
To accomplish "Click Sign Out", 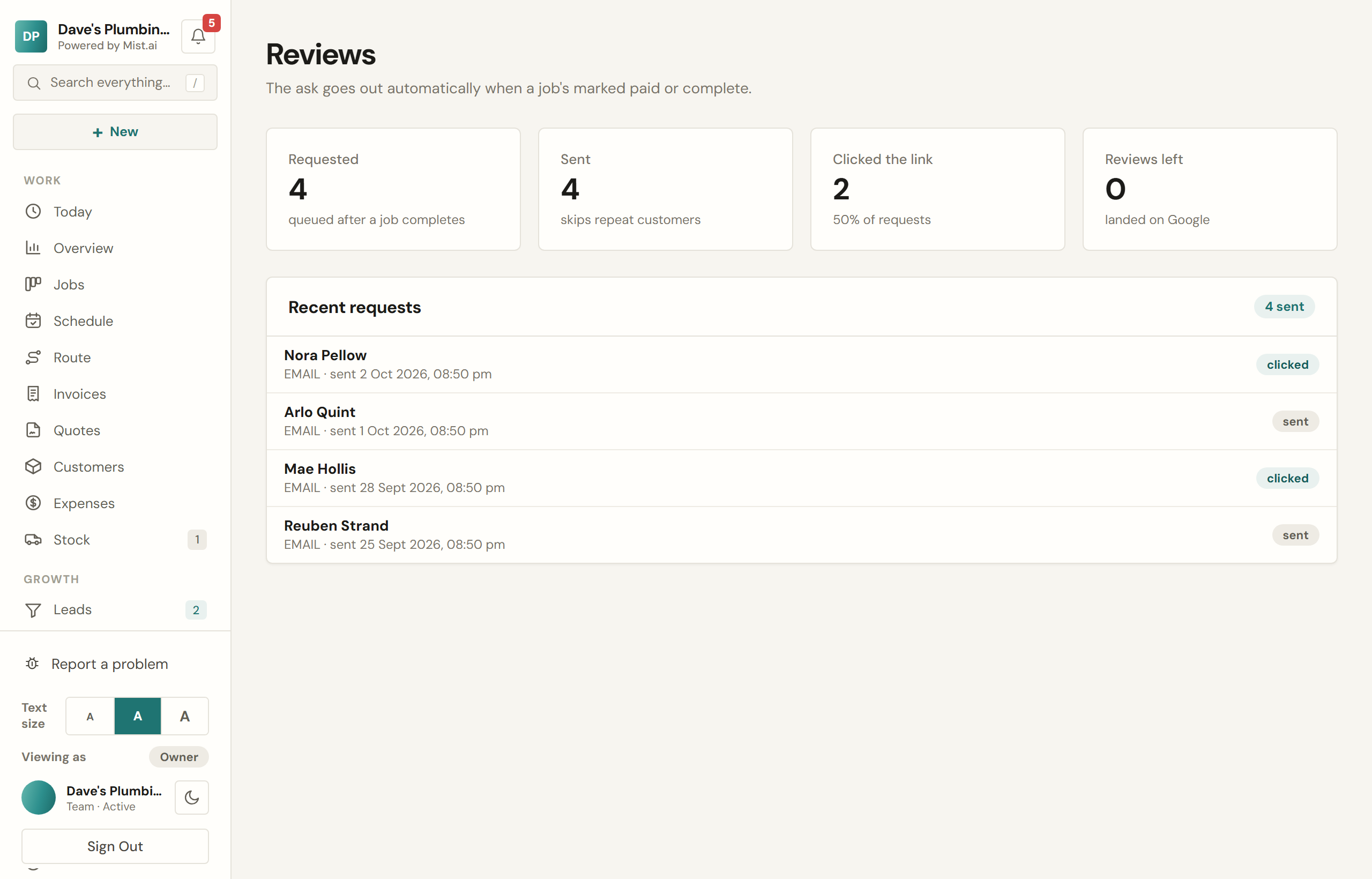I will [x=115, y=846].
